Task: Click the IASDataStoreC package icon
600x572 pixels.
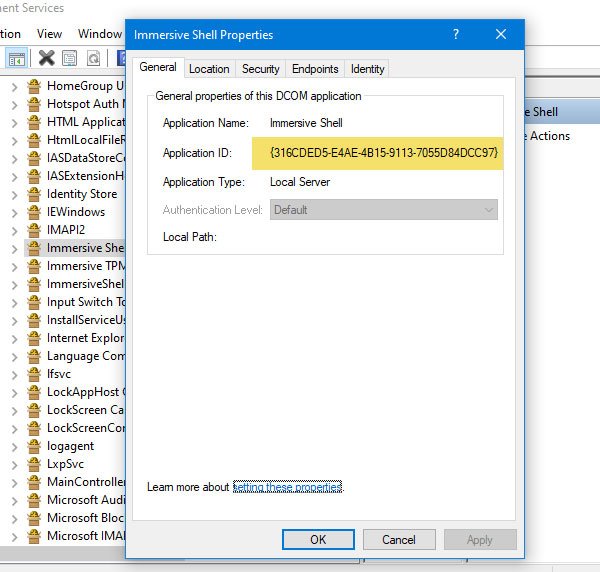Action: pyautogui.click(x=34, y=158)
